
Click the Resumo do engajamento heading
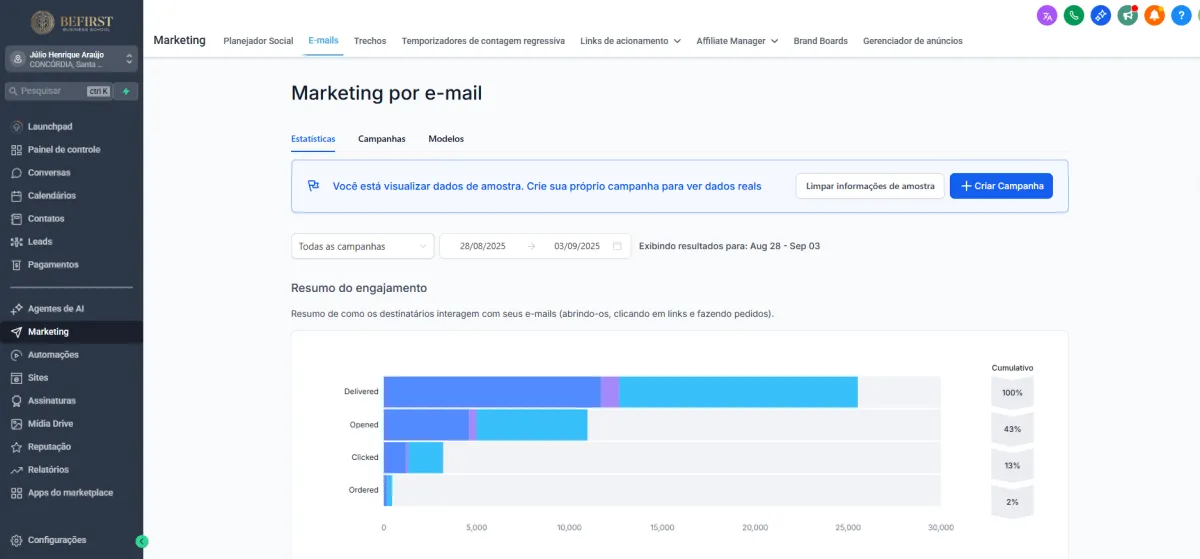(x=359, y=288)
